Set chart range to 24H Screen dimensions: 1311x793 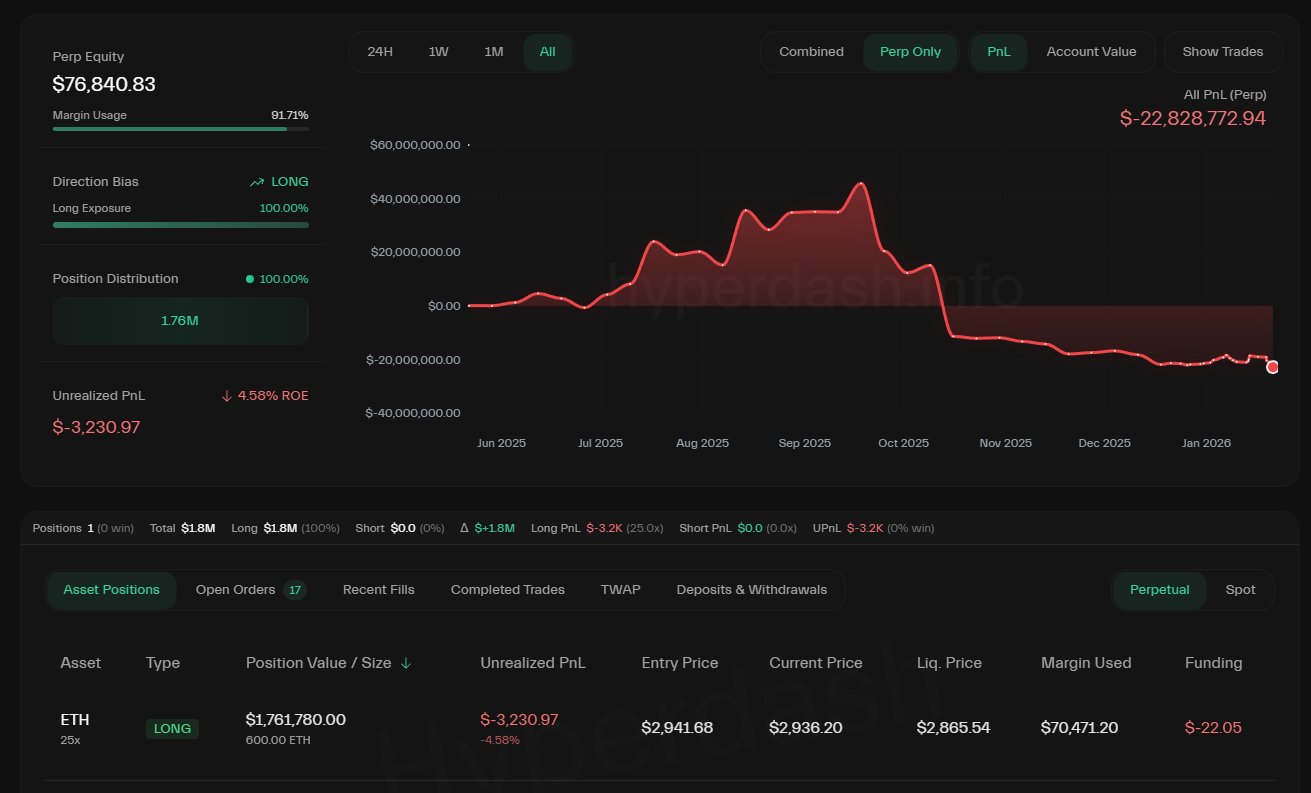pos(380,52)
